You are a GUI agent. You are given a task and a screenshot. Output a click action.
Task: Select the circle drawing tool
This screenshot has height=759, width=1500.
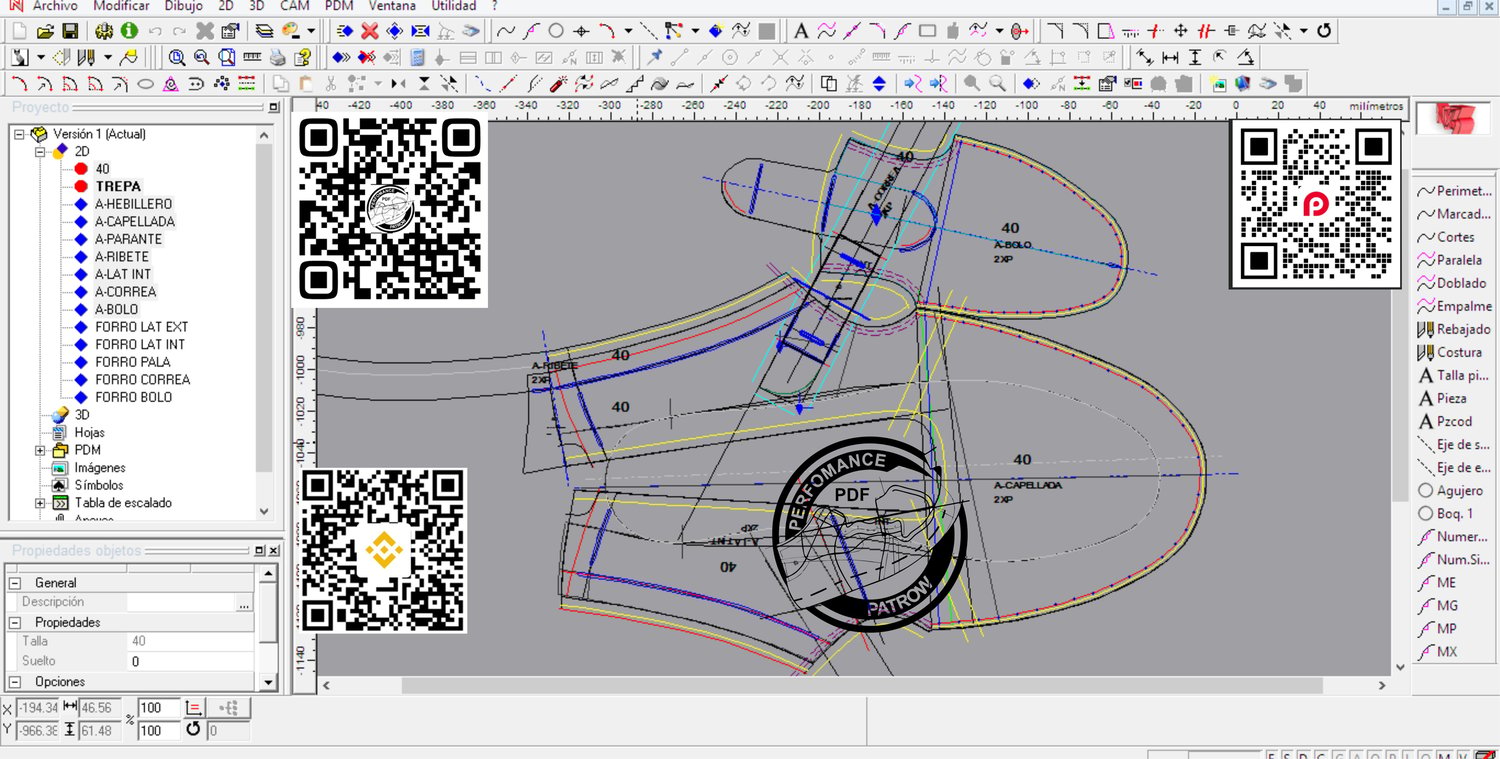tap(556, 31)
